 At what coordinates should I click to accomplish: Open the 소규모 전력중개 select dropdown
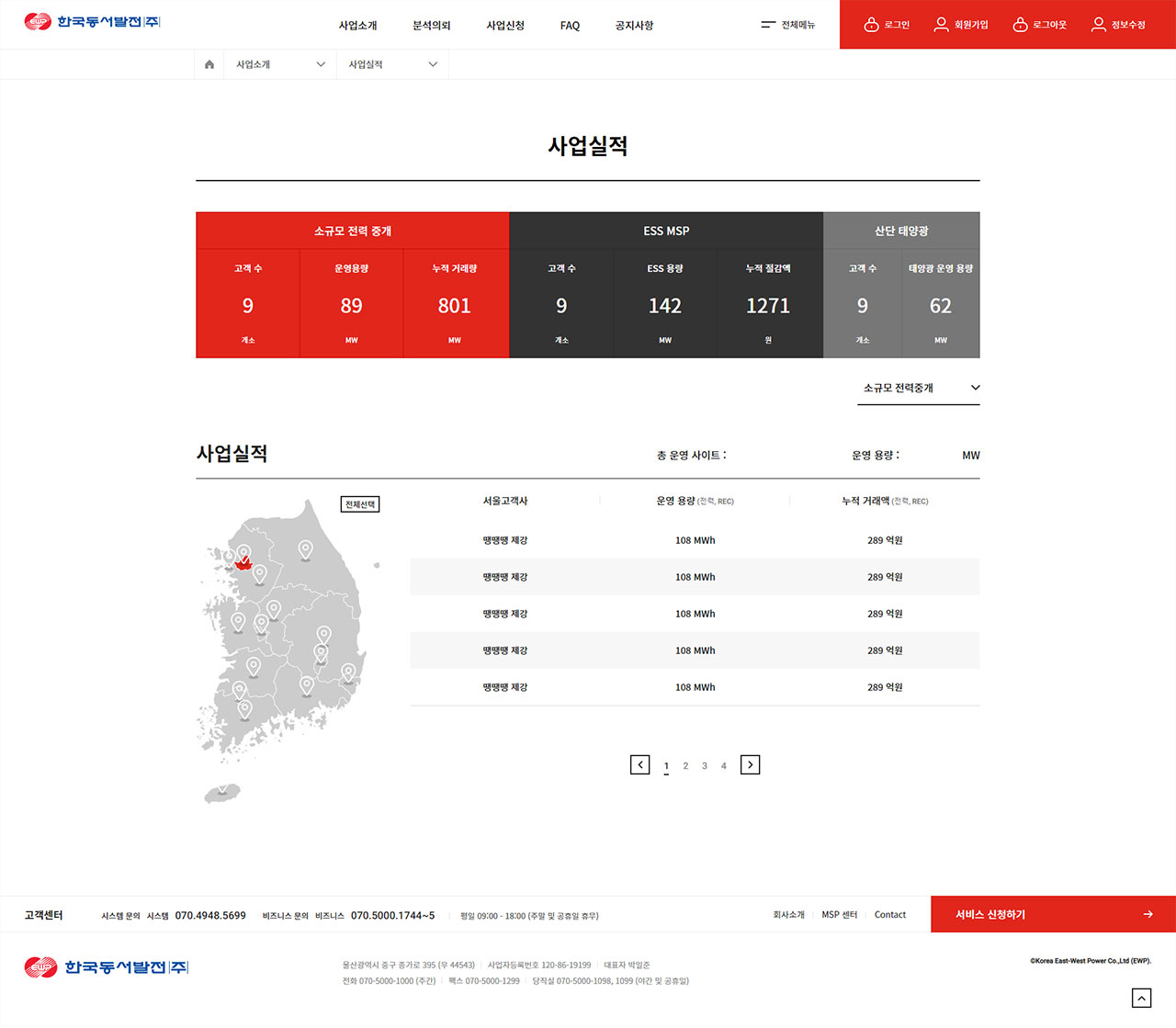point(919,388)
